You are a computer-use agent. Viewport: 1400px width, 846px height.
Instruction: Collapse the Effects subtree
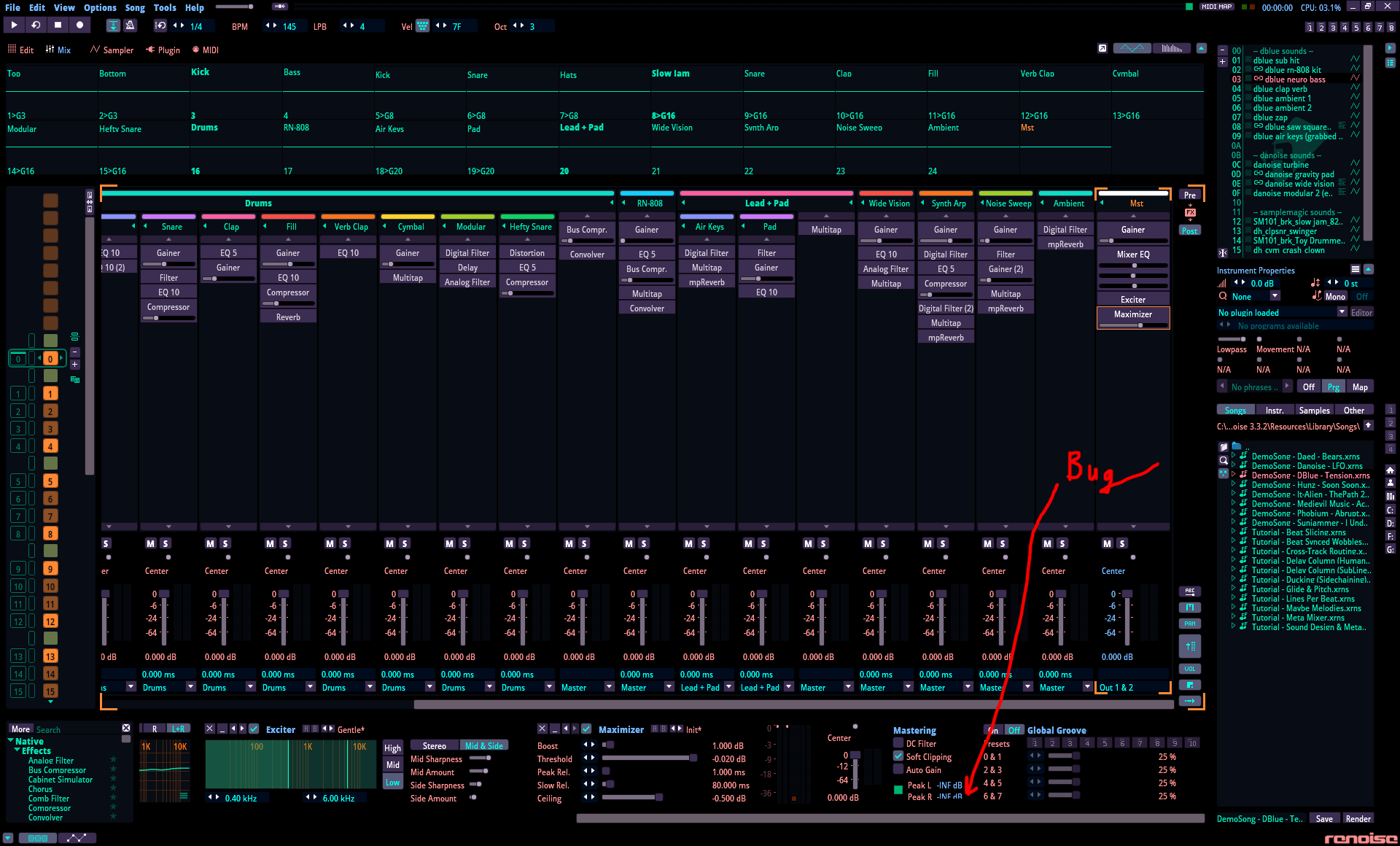click(17, 750)
